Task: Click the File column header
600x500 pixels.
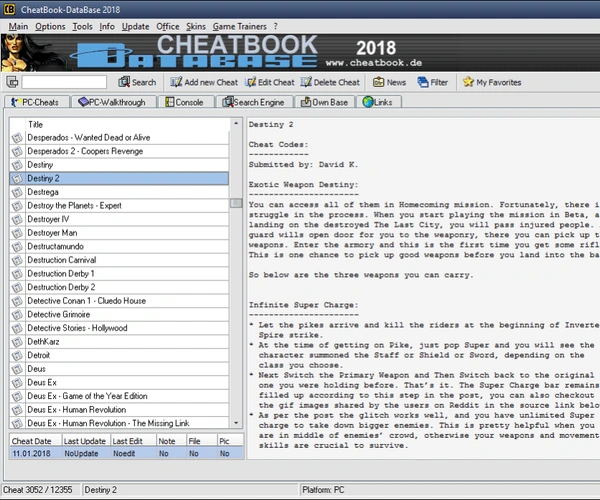Action: point(202,441)
